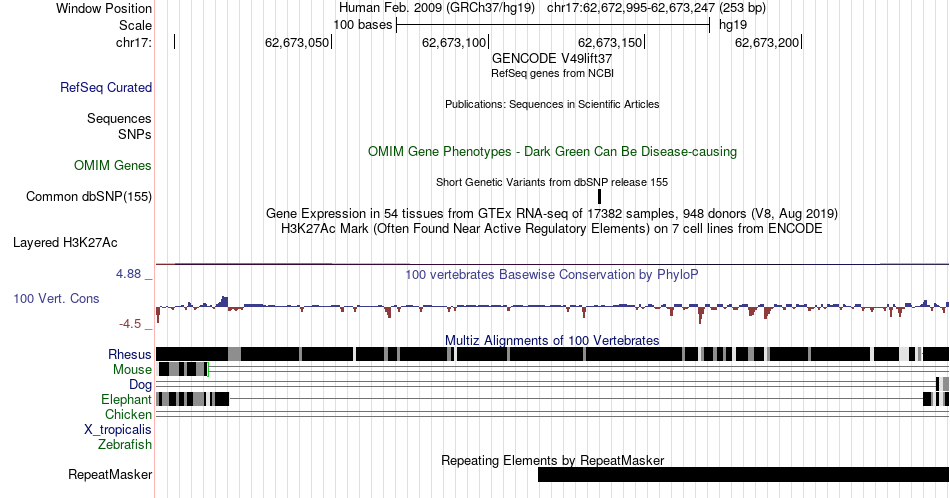Click the Sequences label
The height and width of the screenshot is (498, 950).
click(119, 118)
